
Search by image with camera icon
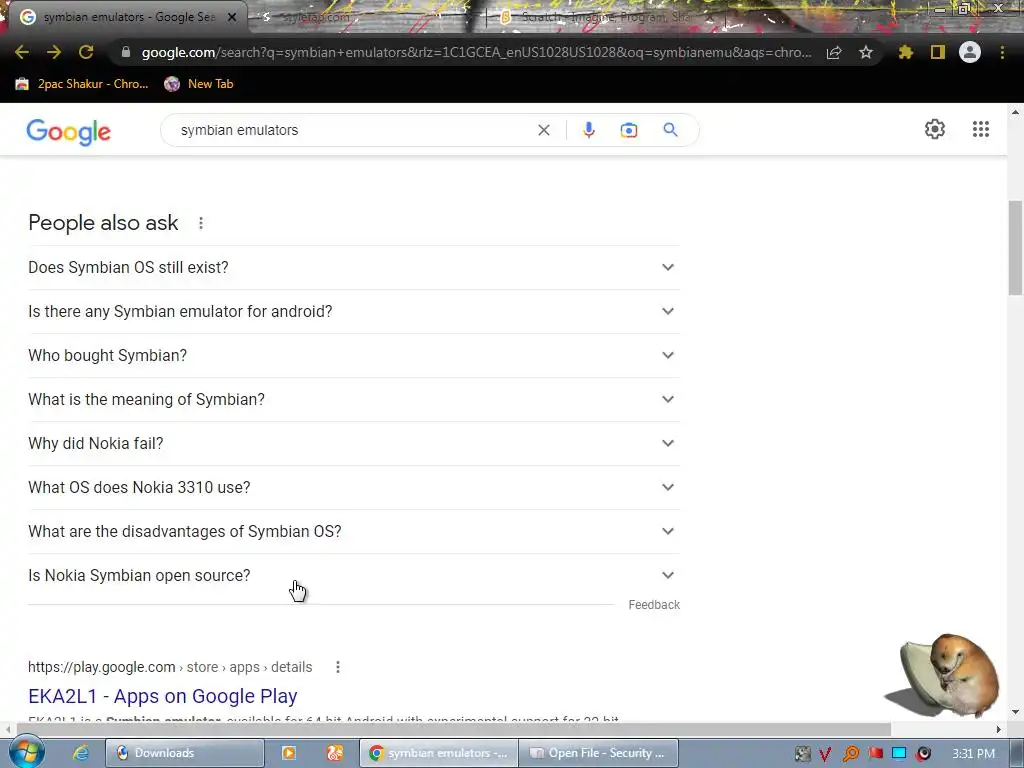click(629, 130)
